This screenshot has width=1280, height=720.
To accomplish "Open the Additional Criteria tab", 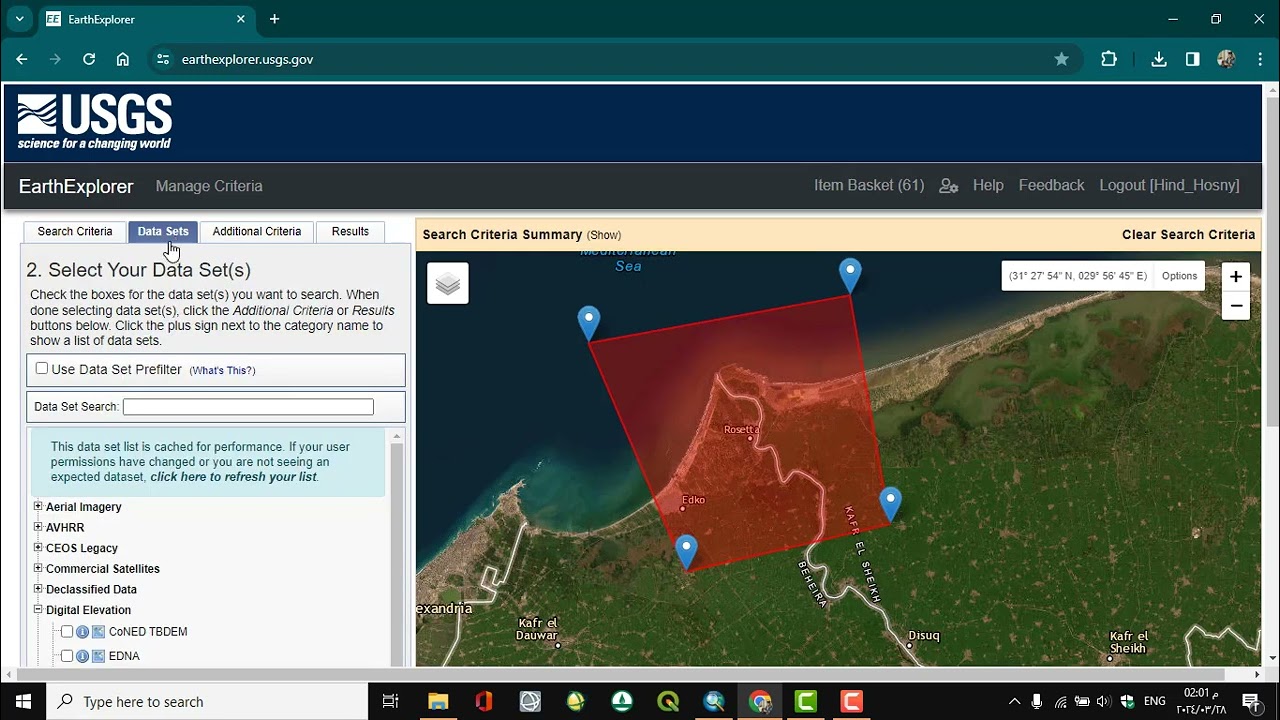I will [256, 232].
